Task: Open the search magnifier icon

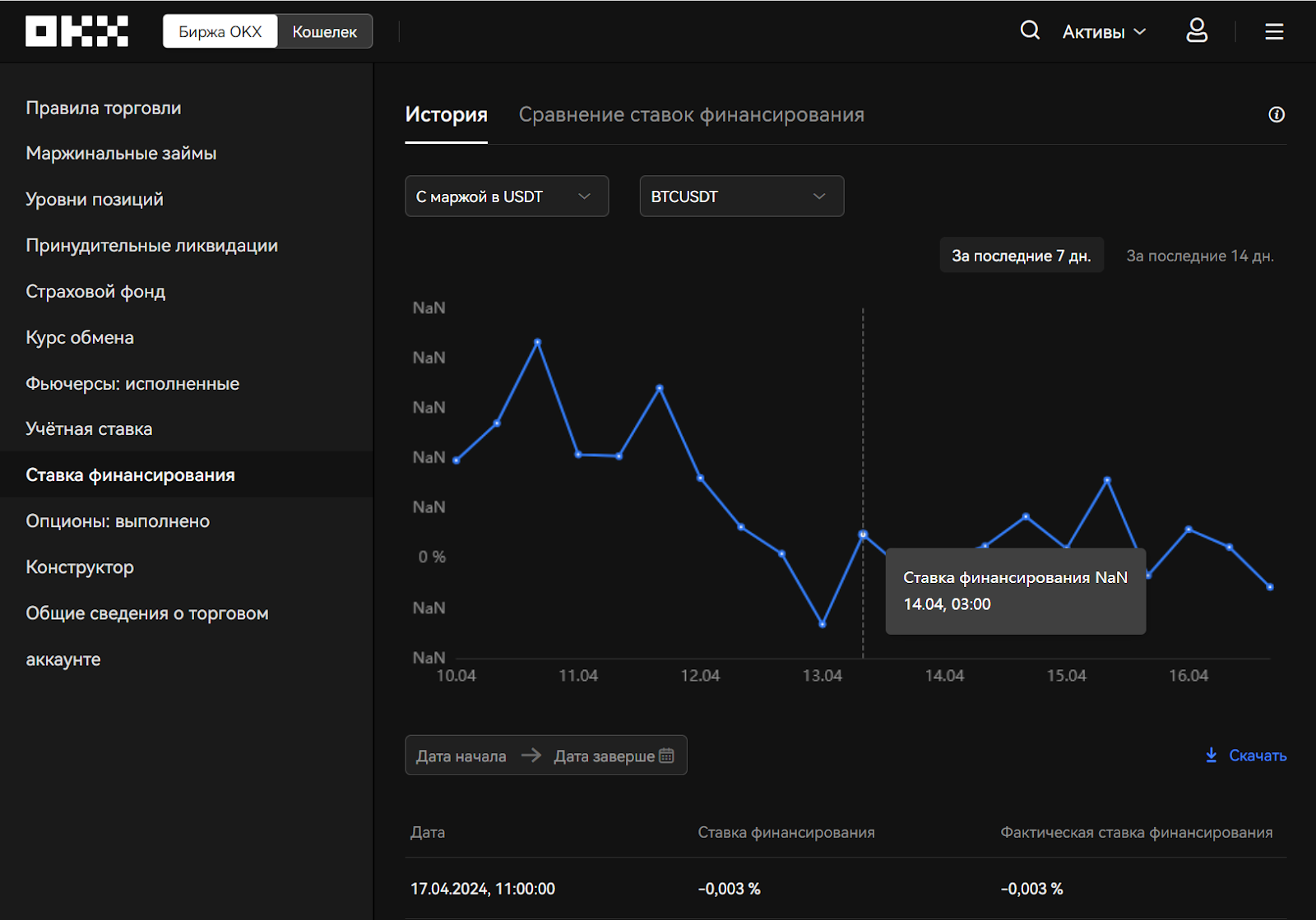Action: coord(1030,31)
